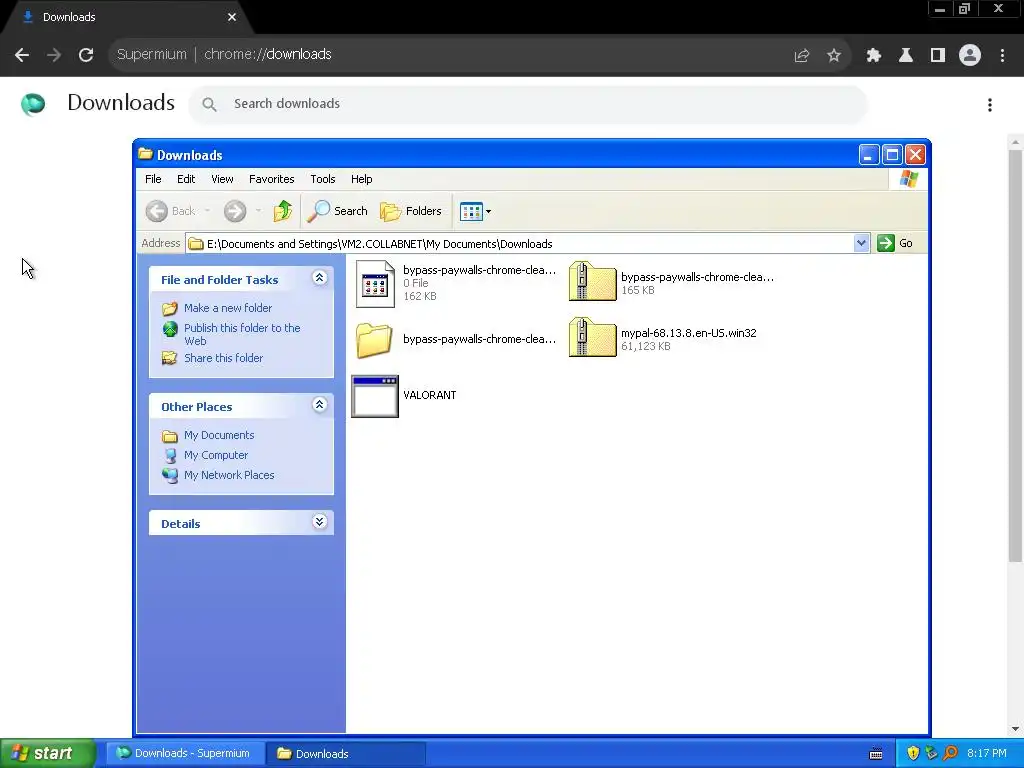Select the bypass-paywalls-chrome-clean folder icon
The height and width of the screenshot is (768, 1024).
click(374, 340)
